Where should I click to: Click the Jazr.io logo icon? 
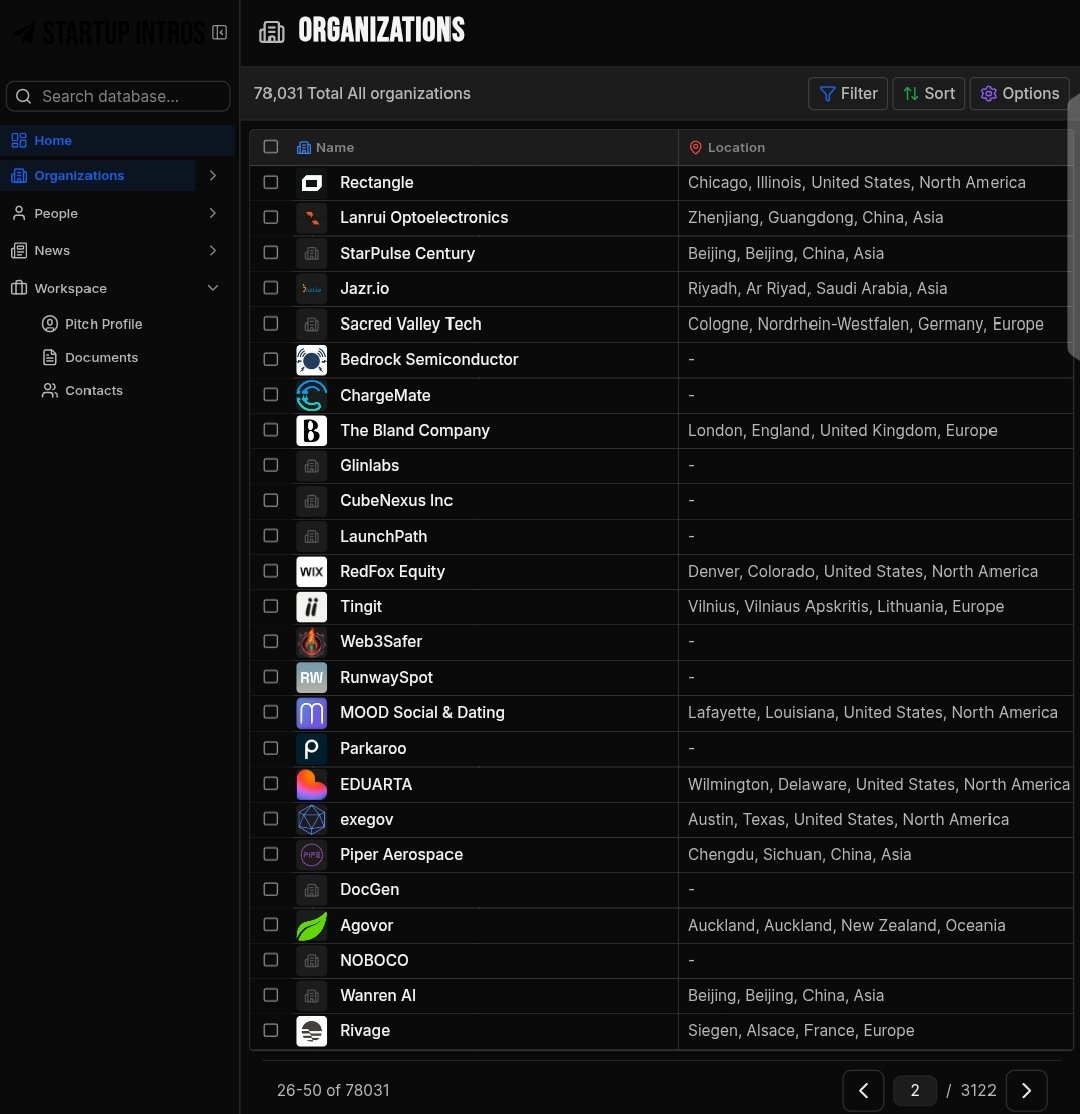pos(311,288)
